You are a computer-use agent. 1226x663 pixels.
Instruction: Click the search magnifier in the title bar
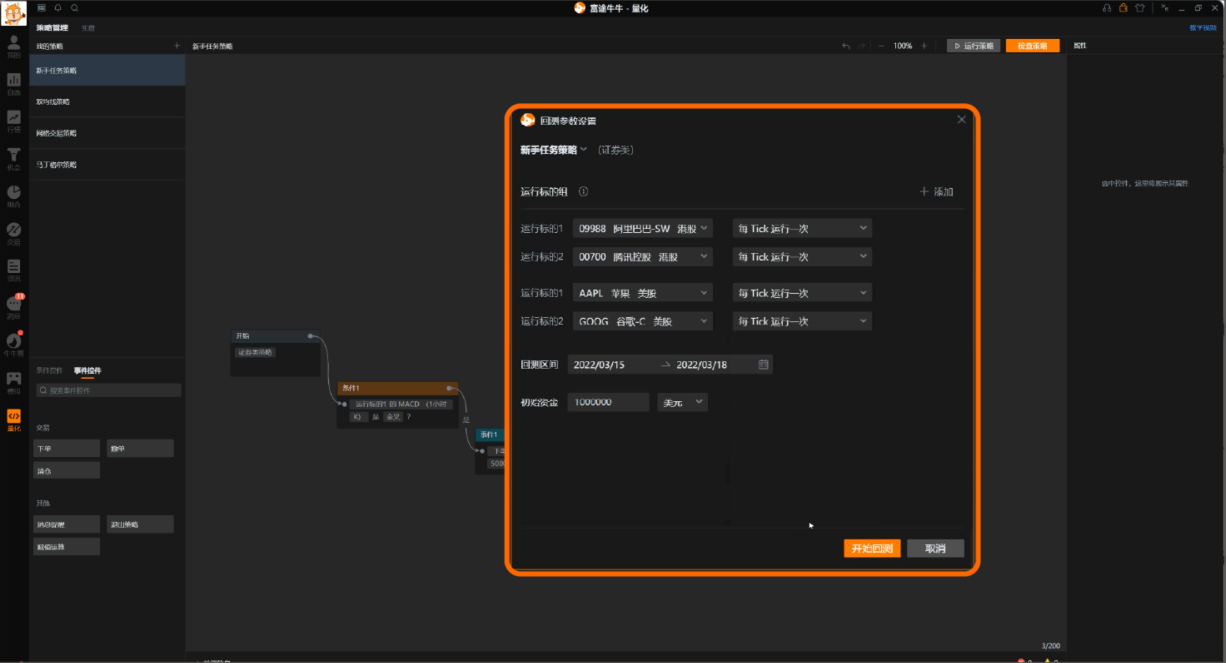click(75, 7)
